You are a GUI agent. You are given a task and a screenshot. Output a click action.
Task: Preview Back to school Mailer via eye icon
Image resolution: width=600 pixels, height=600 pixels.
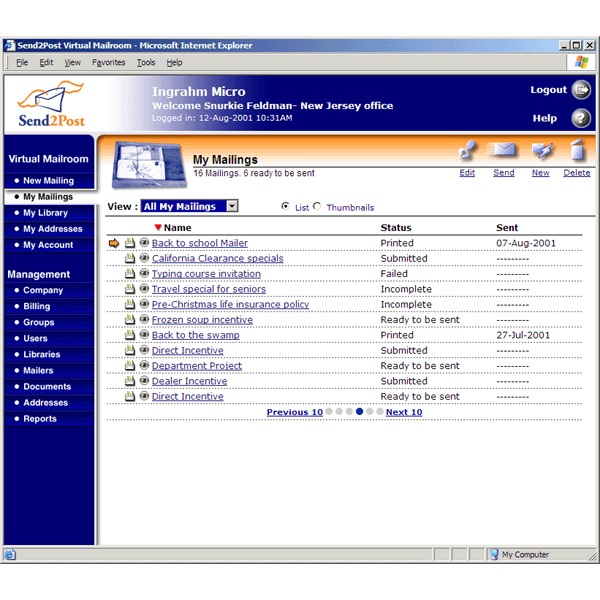tap(144, 242)
